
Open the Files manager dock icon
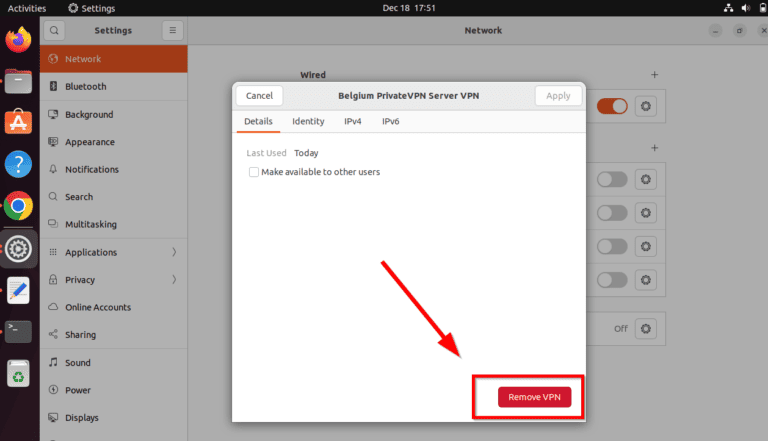18,81
